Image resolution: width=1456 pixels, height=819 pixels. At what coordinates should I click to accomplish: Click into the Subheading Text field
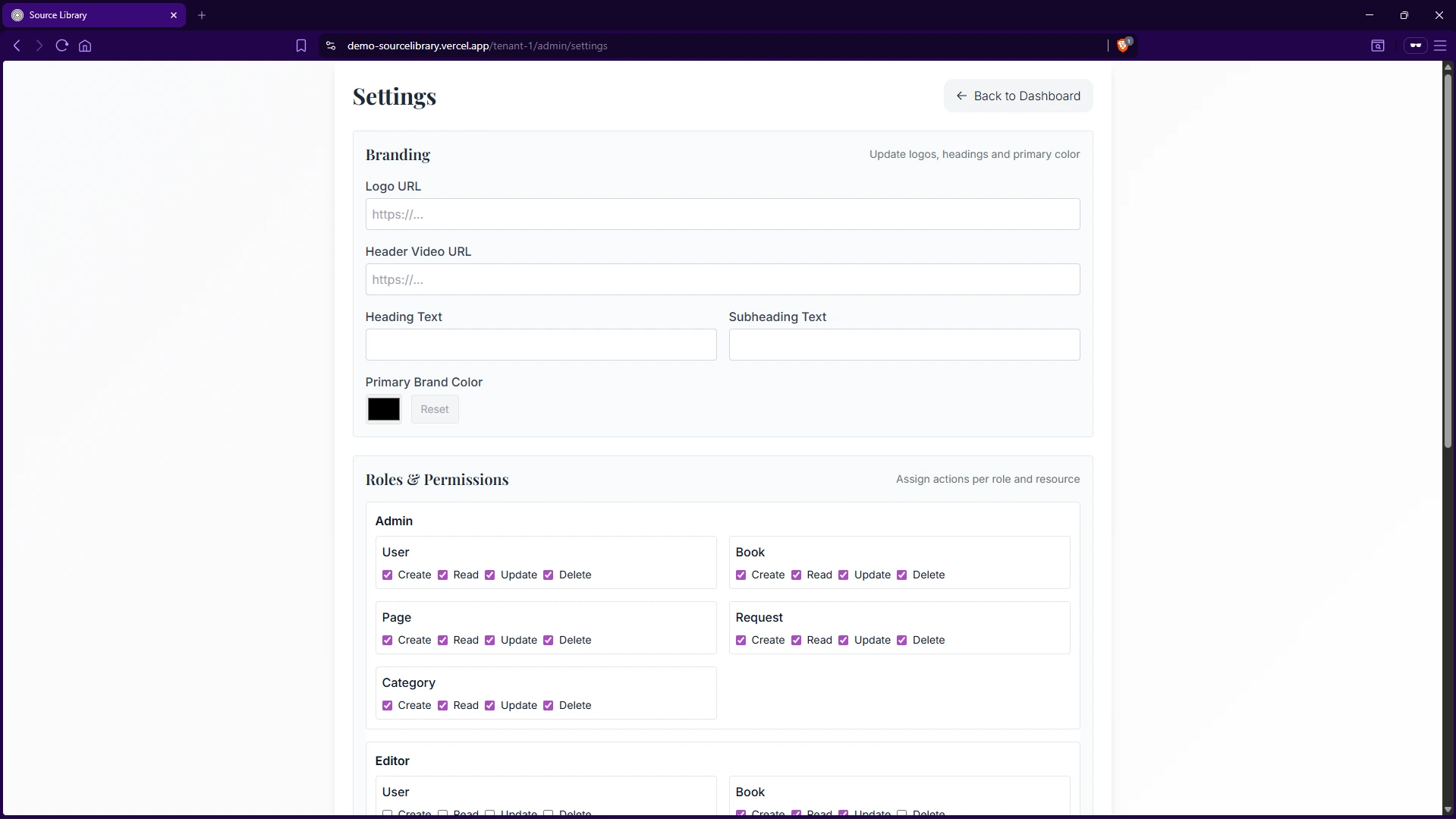904,345
